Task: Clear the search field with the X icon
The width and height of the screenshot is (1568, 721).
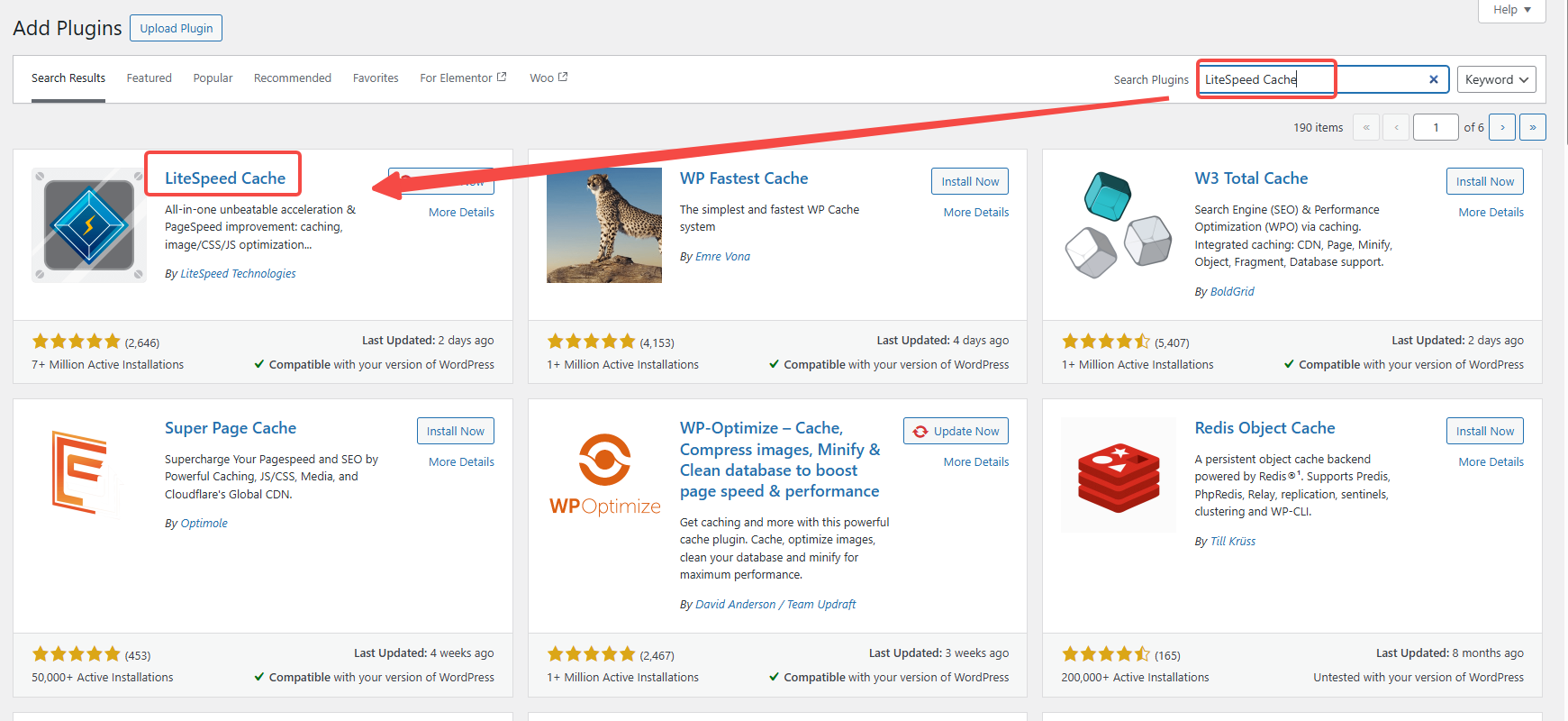Action: 1433,79
